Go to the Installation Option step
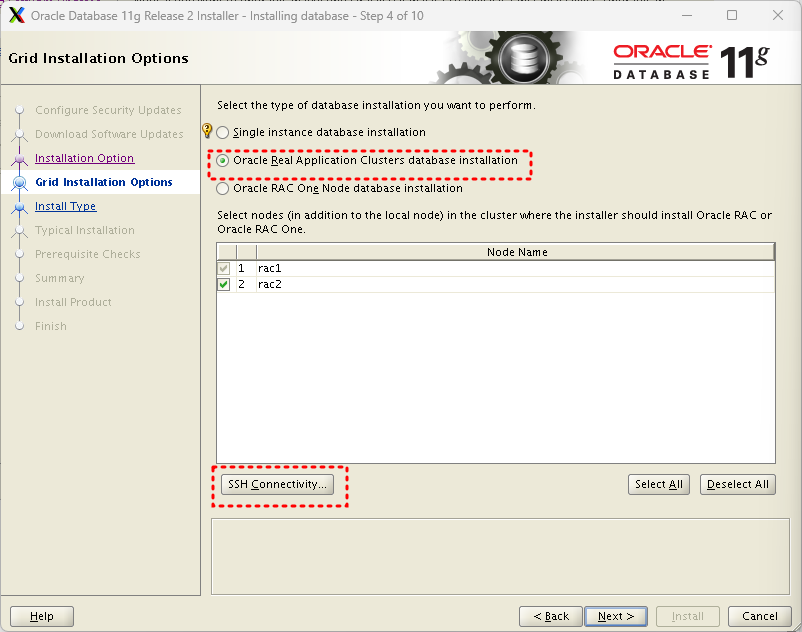This screenshot has width=802, height=632. coord(84,158)
